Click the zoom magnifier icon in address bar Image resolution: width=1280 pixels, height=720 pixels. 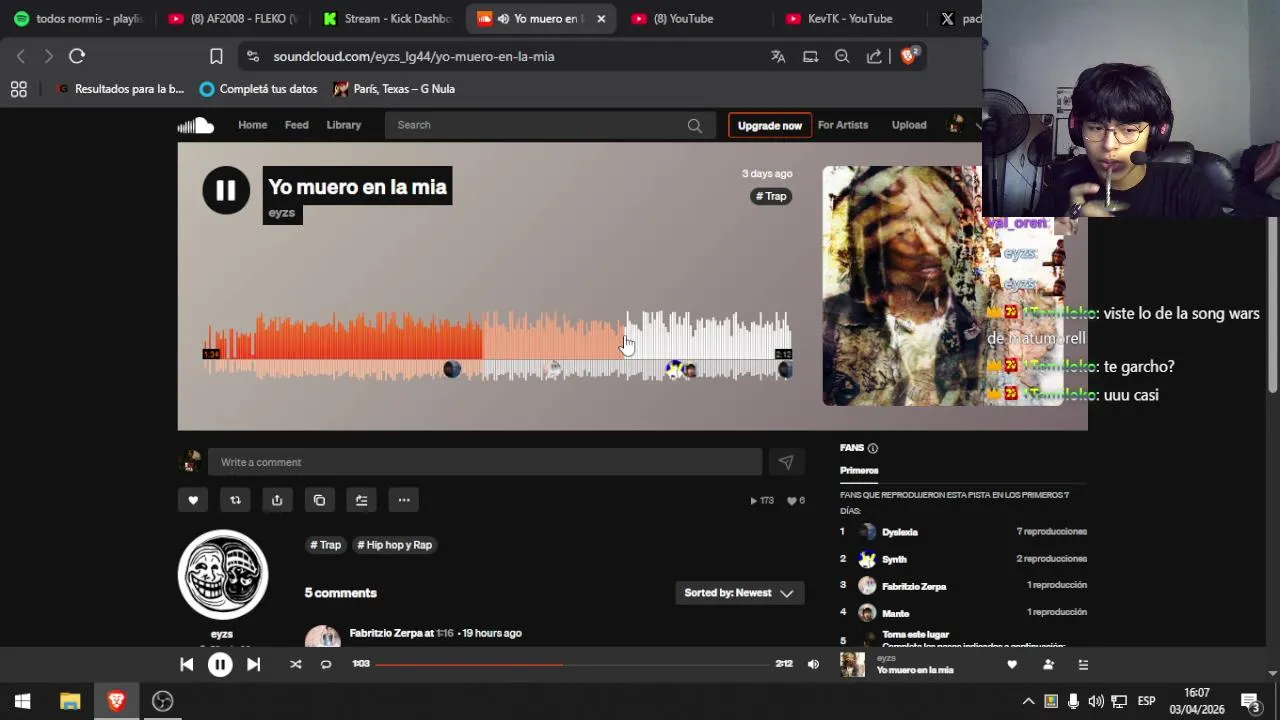click(842, 56)
